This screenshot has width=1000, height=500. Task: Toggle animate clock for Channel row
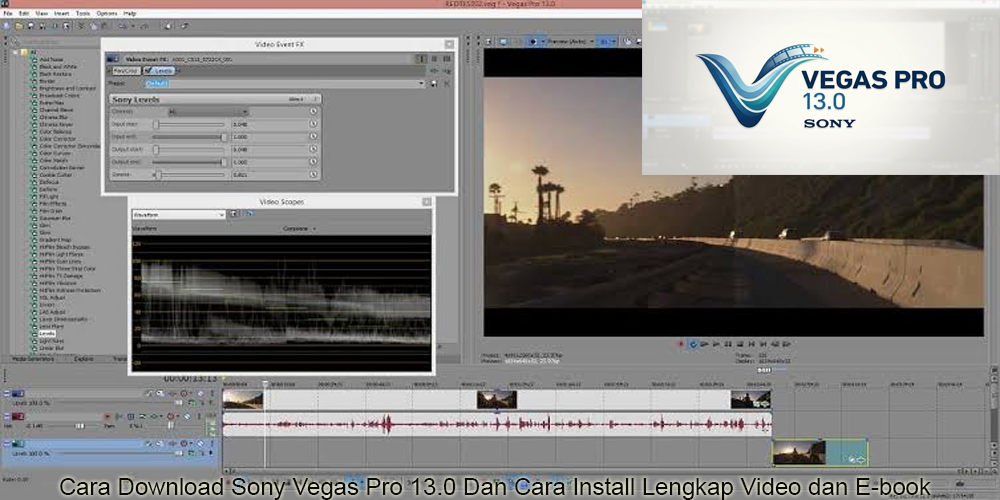pyautogui.click(x=313, y=112)
